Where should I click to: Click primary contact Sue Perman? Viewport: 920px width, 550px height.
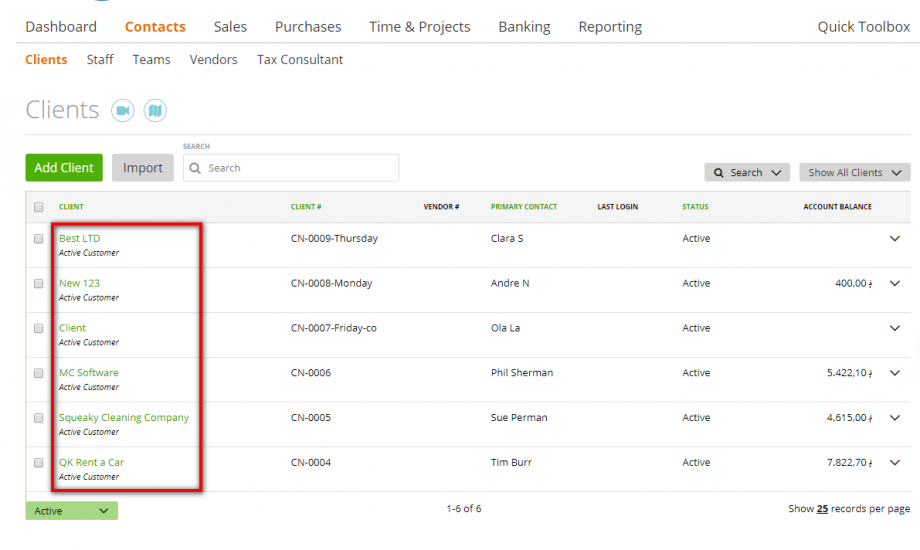pyautogui.click(x=519, y=417)
